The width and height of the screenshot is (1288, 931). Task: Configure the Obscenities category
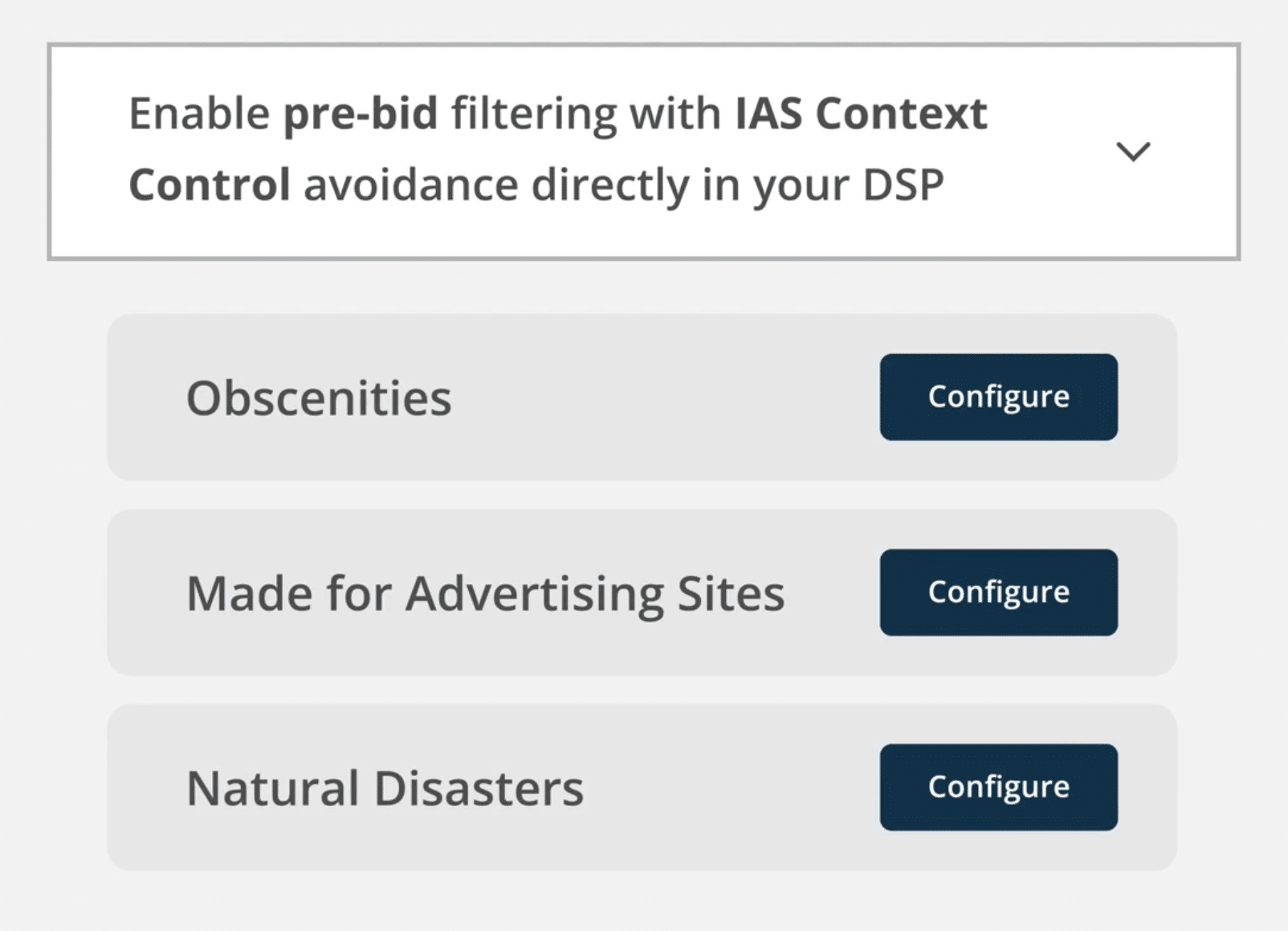(998, 397)
